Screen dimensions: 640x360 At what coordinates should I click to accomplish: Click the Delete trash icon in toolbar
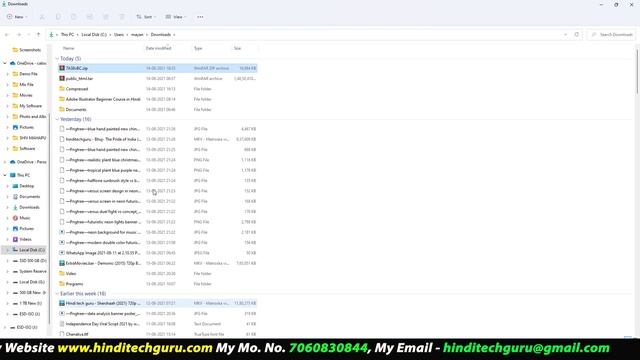click(x=122, y=17)
